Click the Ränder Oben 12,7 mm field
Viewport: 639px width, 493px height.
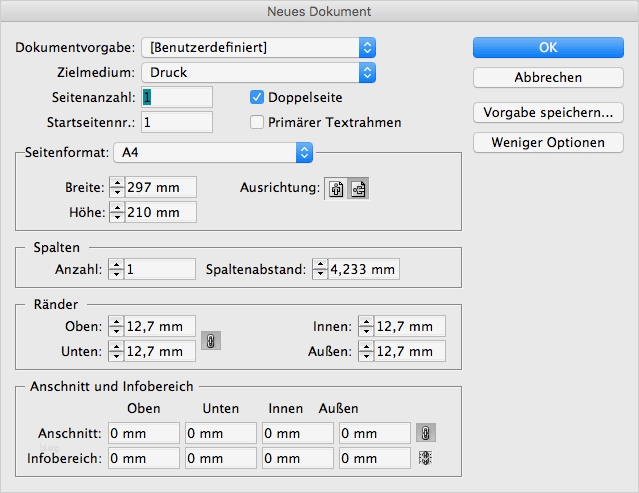[x=160, y=326]
